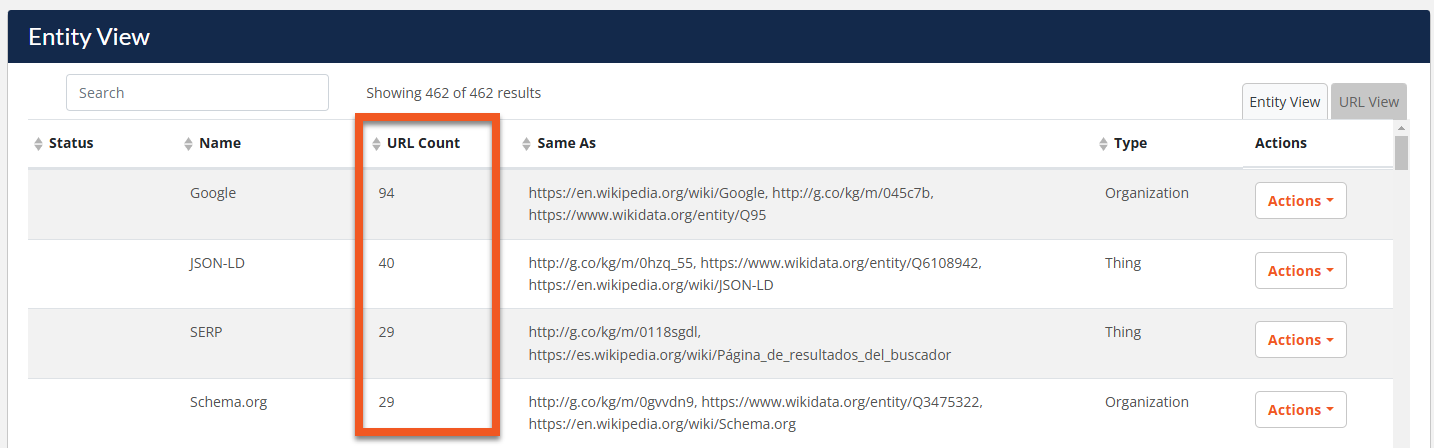Click the Organization type in Schema.org row
Image resolution: width=1434 pixels, height=448 pixels.
(1147, 402)
